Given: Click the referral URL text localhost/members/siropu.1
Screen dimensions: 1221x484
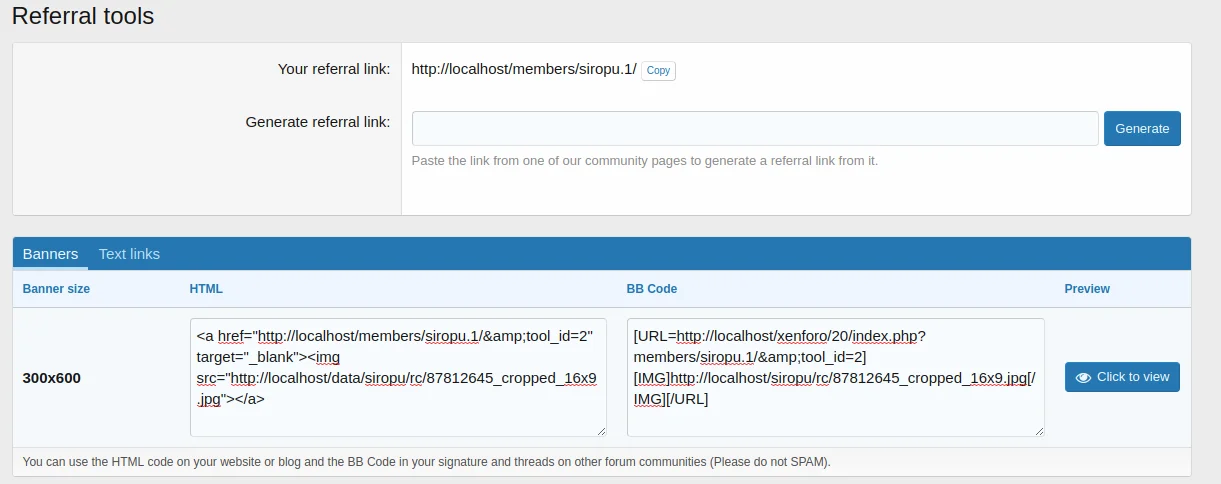Looking at the screenshot, I should pos(524,69).
